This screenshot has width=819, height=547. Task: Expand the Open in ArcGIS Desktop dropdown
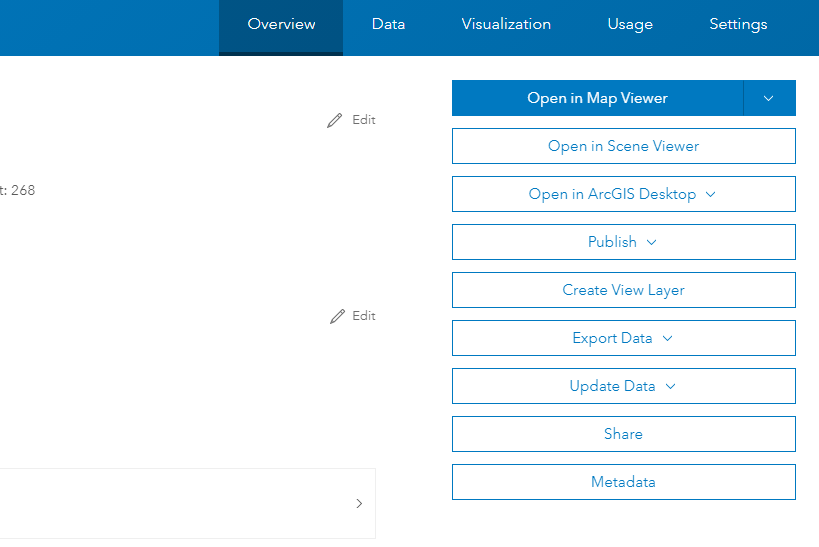[x=711, y=194]
